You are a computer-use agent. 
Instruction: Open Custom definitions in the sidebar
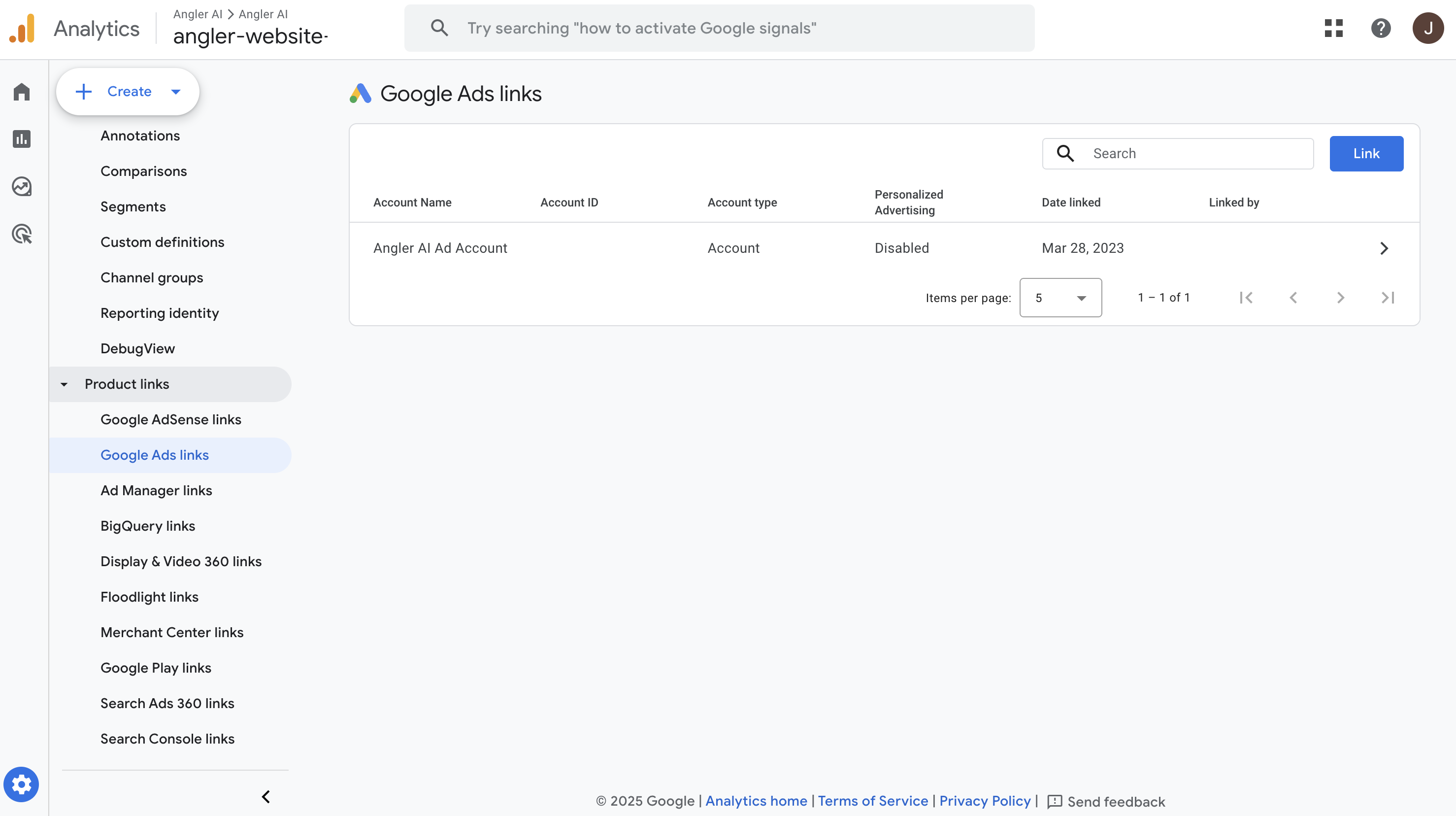pos(162,242)
